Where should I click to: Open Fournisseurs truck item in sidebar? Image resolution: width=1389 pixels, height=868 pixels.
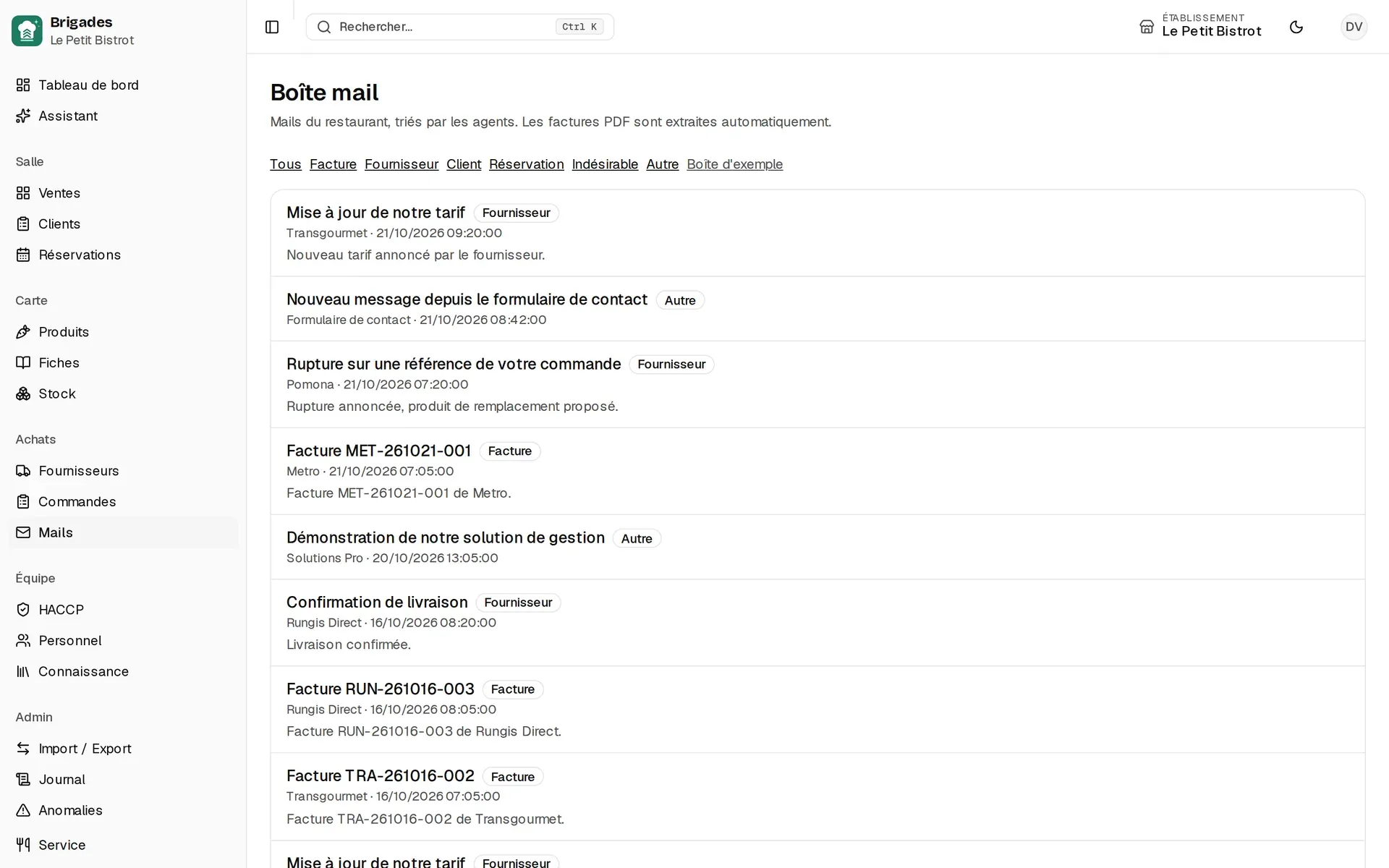tap(124, 471)
